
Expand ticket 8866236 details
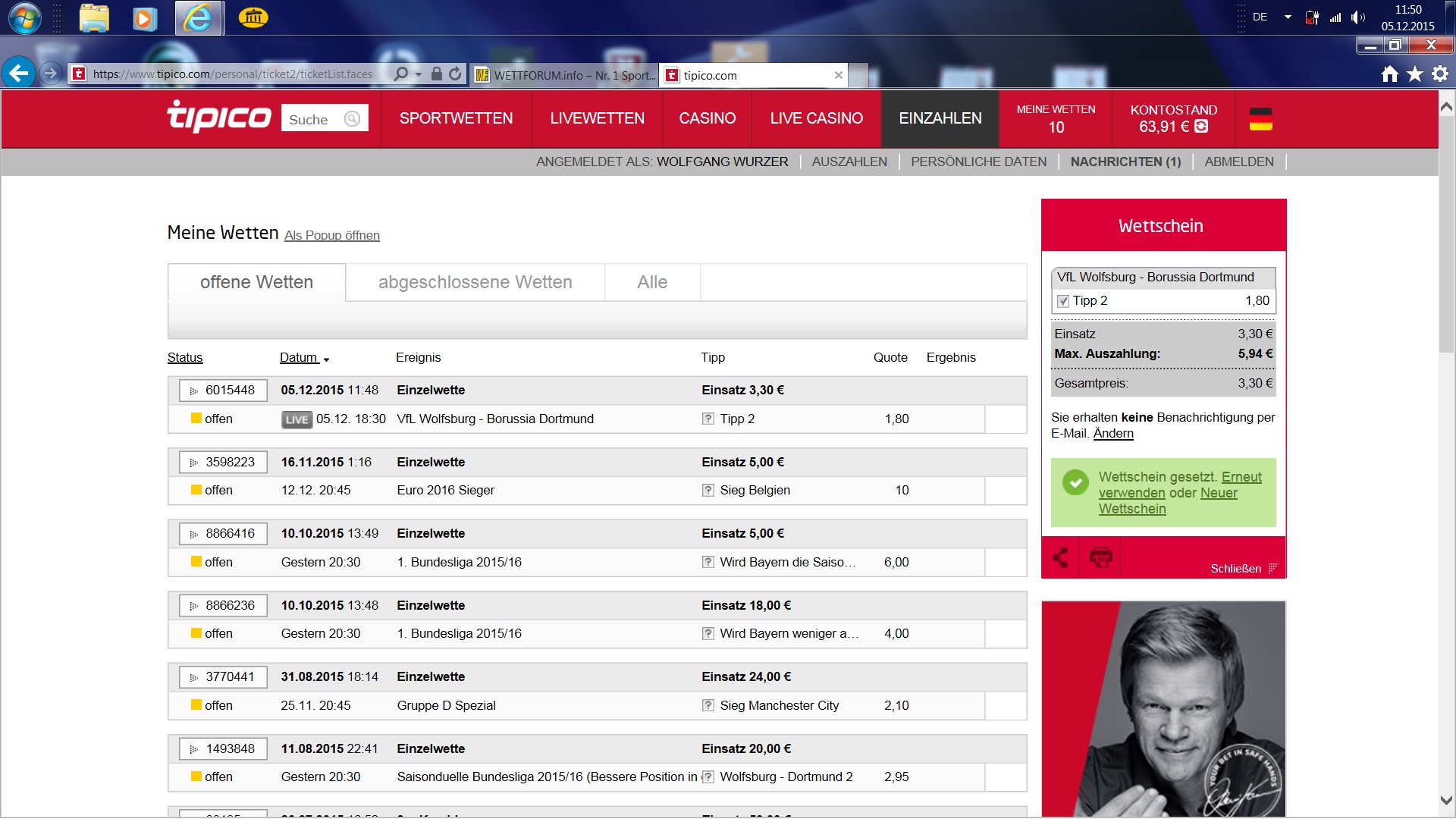coord(223,605)
